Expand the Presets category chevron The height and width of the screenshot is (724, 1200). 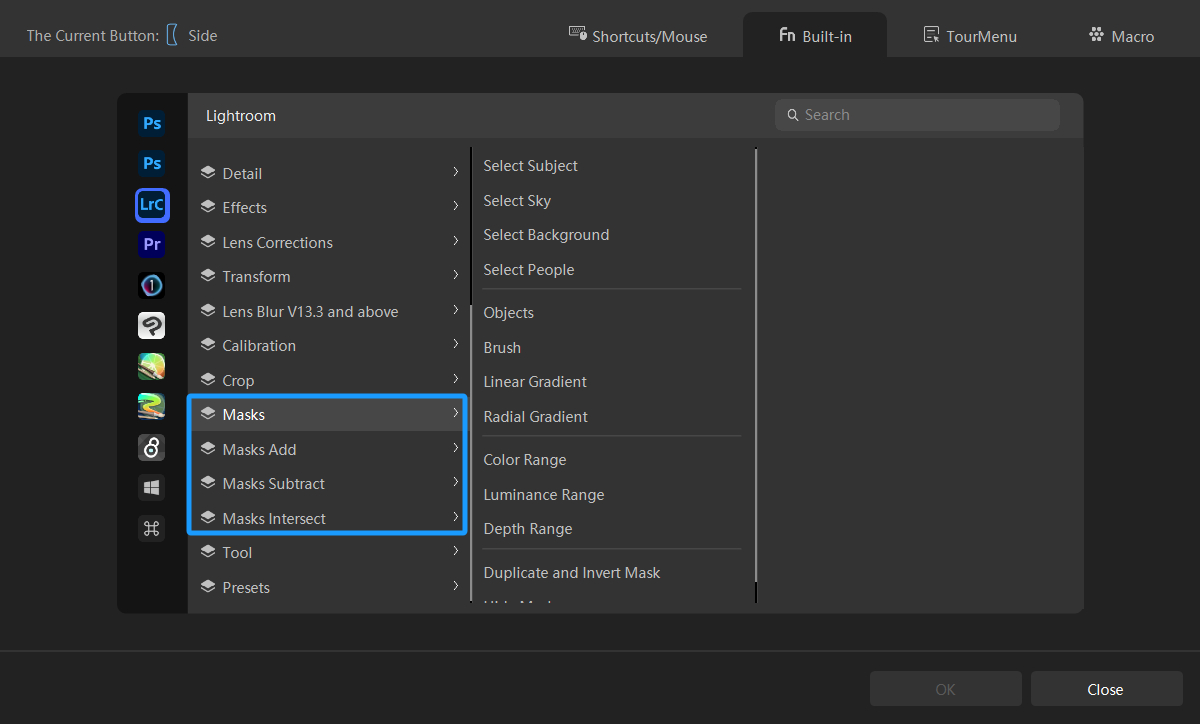[x=455, y=586]
